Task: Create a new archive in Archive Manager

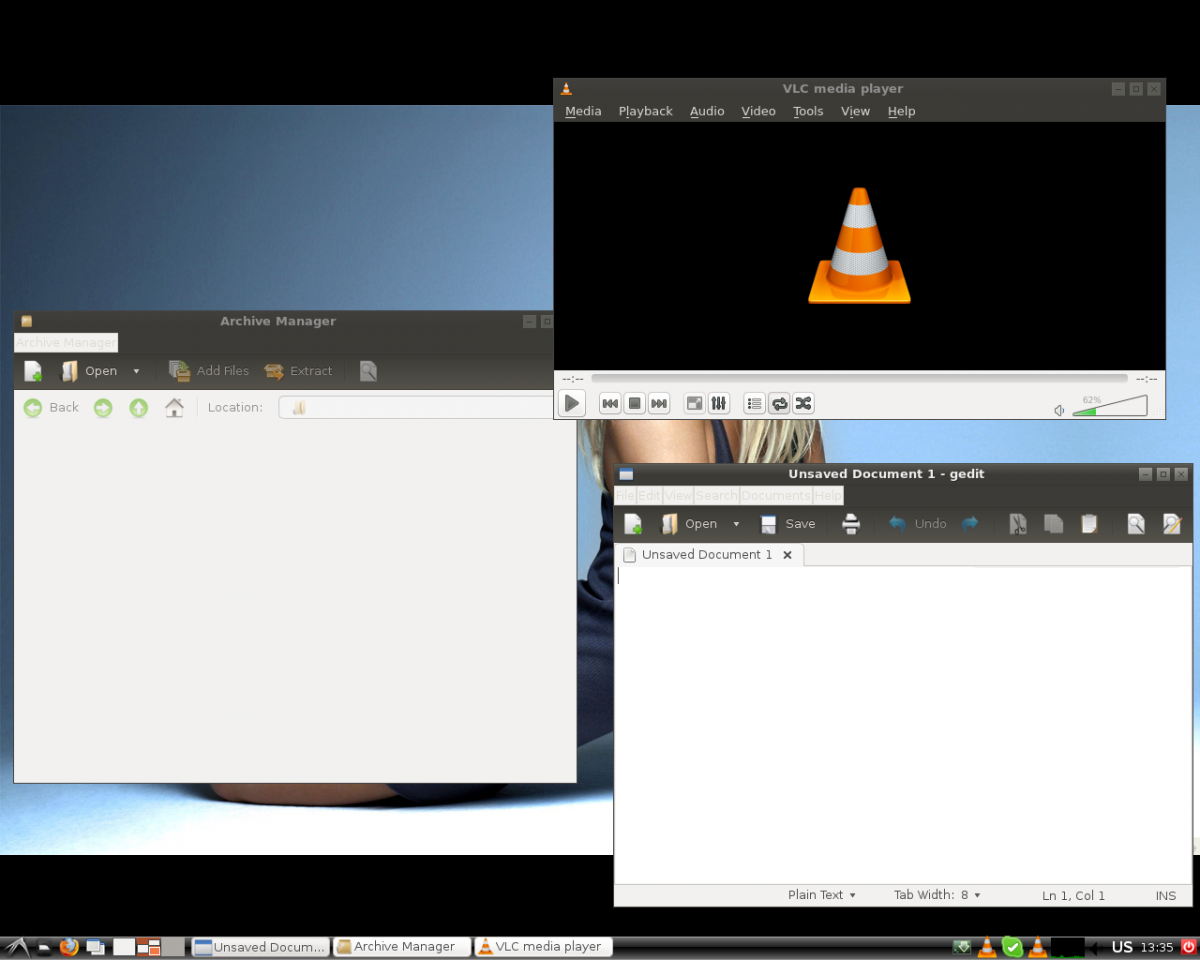Action: coord(33,371)
